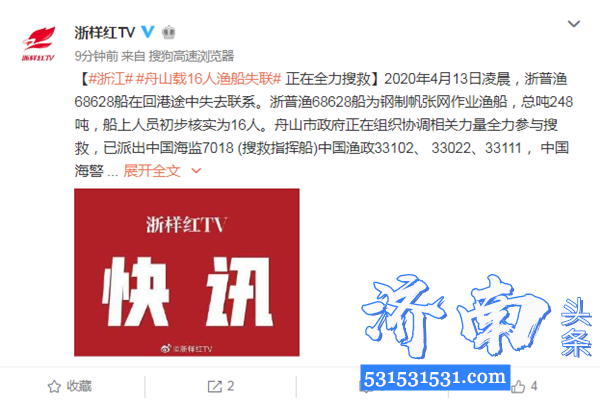Click the like count 4
600x401 pixels.
tap(534, 386)
